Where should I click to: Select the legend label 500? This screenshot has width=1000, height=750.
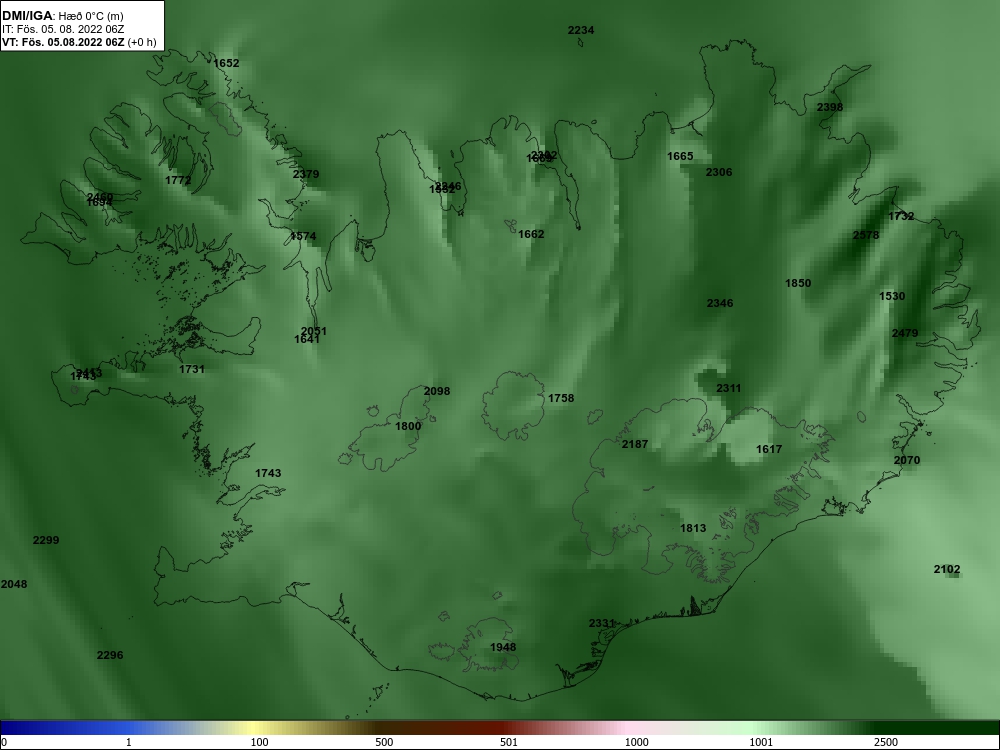(385, 742)
